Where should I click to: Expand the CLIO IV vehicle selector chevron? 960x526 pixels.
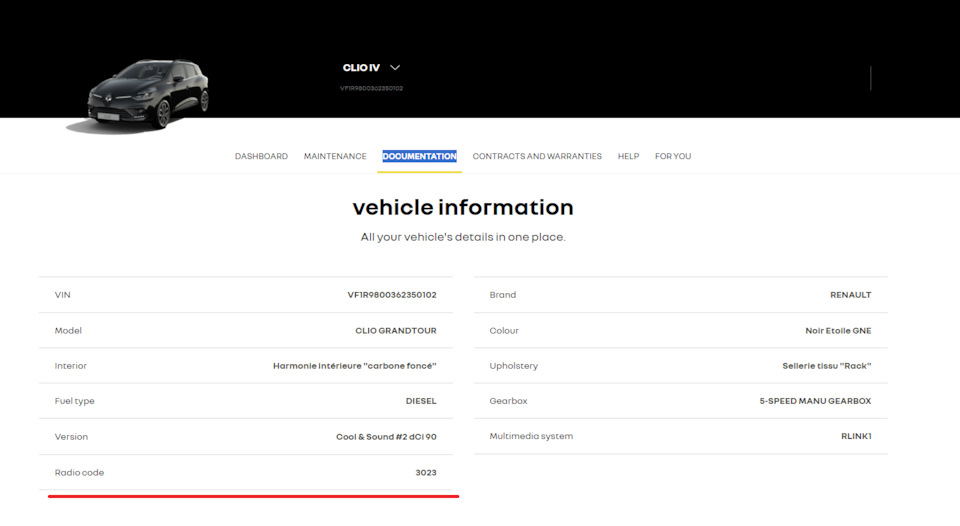point(395,67)
